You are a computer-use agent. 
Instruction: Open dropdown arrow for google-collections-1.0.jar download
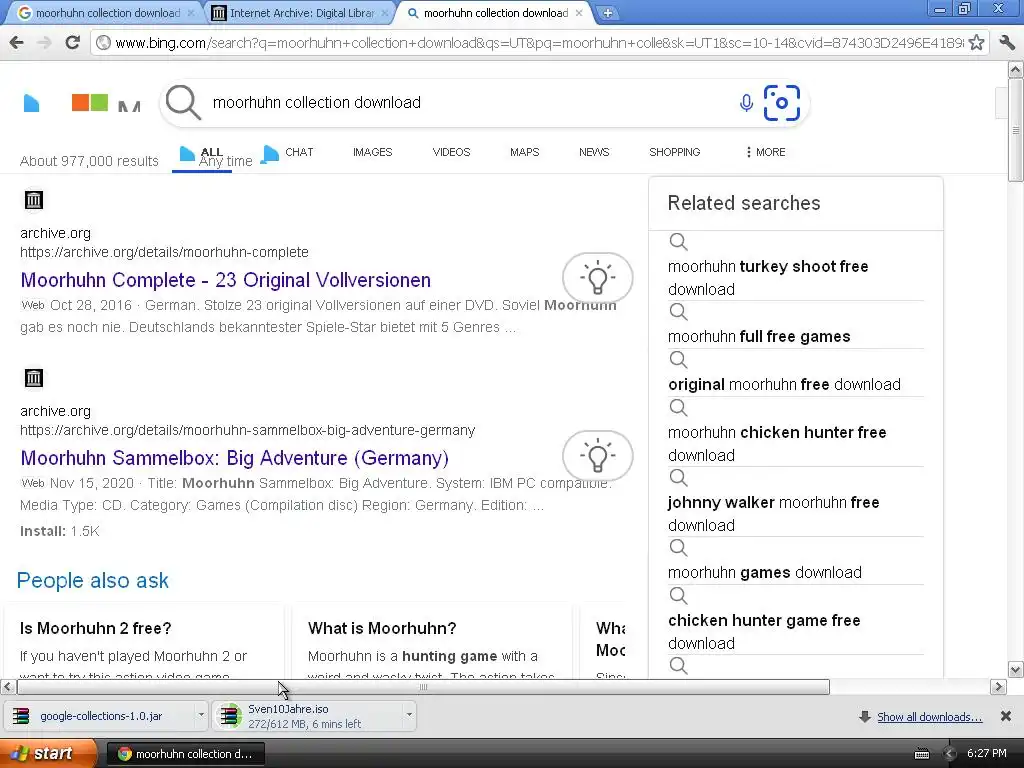pyautogui.click(x=201, y=715)
